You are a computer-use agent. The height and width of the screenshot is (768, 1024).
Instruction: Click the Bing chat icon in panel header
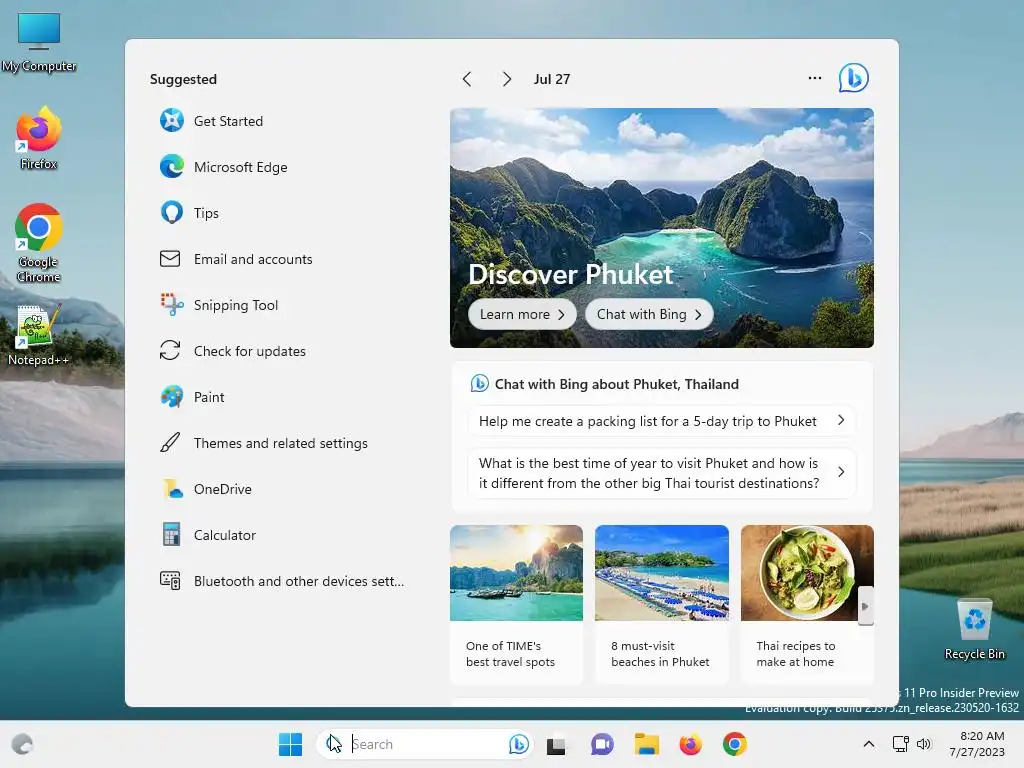coord(854,78)
